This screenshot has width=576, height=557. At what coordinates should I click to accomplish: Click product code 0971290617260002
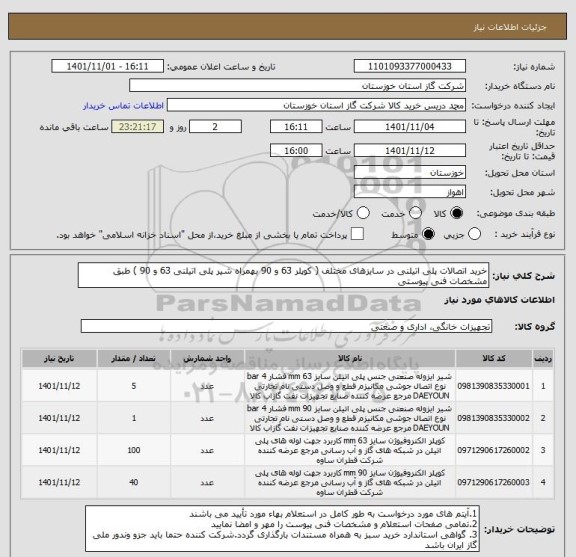tap(494, 450)
